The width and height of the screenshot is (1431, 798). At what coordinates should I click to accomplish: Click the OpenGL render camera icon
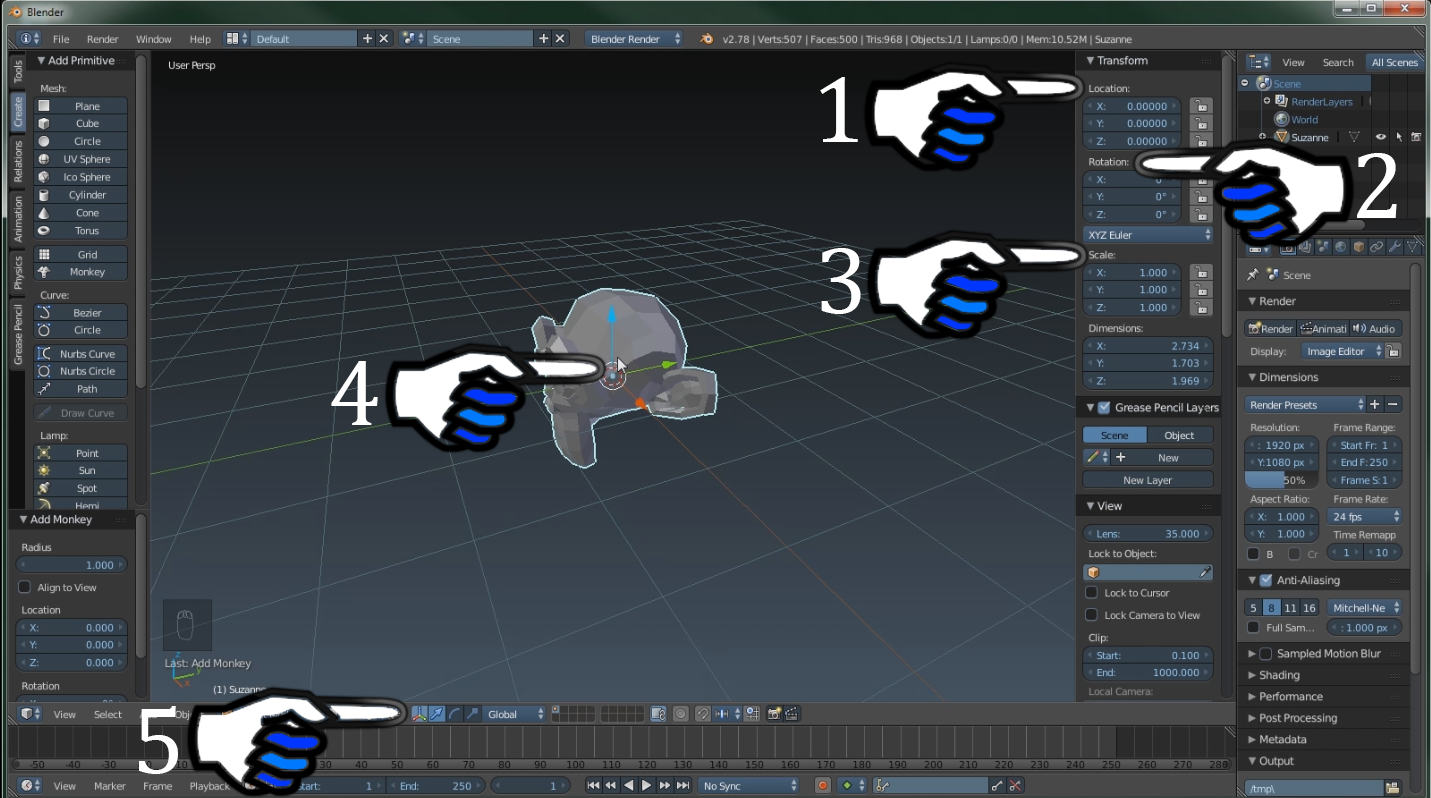773,714
